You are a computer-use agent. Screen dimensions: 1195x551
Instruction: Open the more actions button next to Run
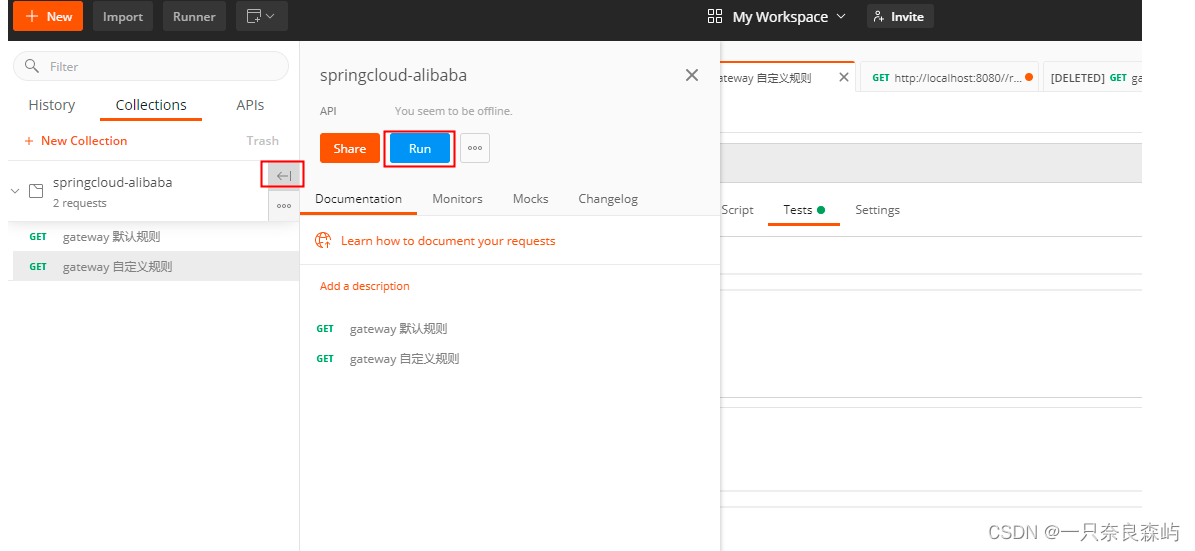475,148
